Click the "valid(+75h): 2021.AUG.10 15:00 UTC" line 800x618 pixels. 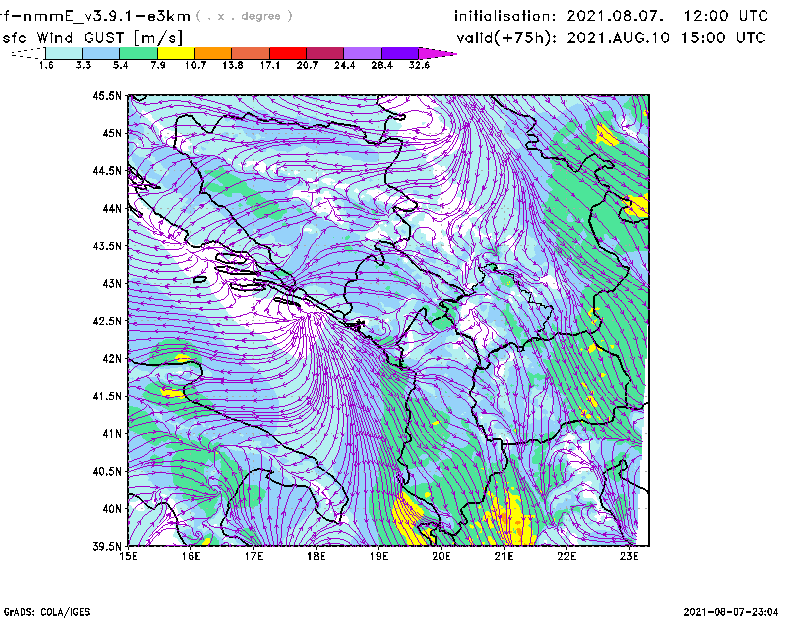coord(611,38)
